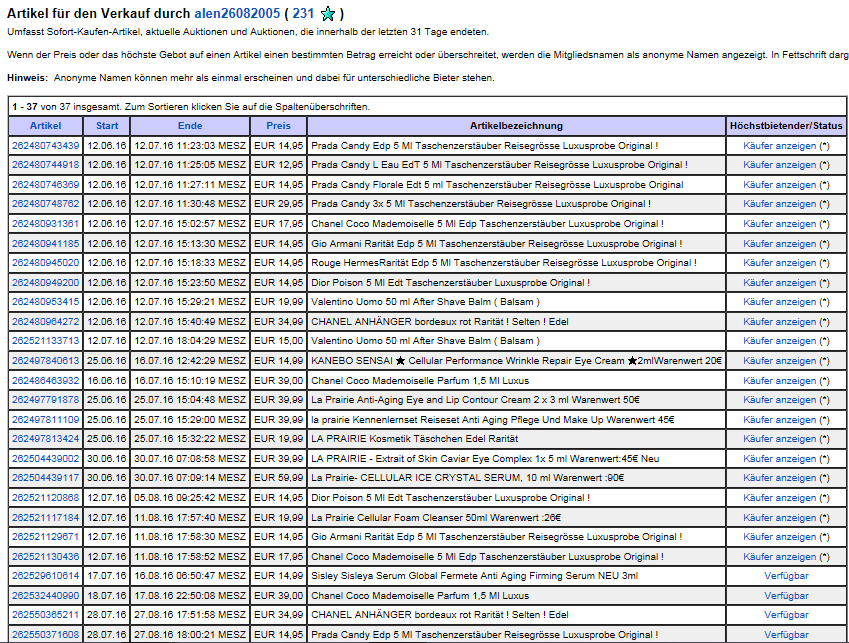The width and height of the screenshot is (849, 643).
Task: Show buyer for Prada Candy Edp 11:23:03 row
Action: point(779,146)
